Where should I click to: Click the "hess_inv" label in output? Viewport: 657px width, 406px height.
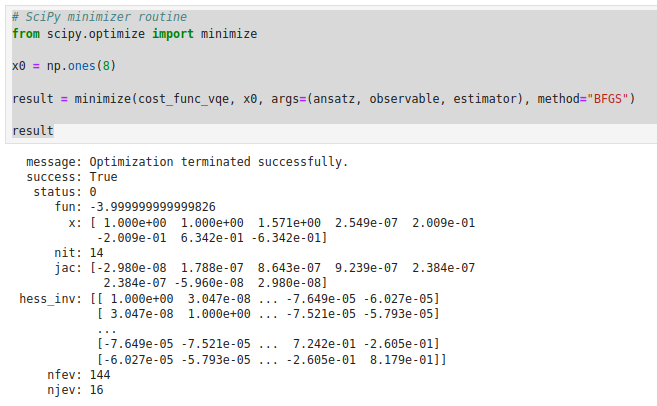coord(47,299)
